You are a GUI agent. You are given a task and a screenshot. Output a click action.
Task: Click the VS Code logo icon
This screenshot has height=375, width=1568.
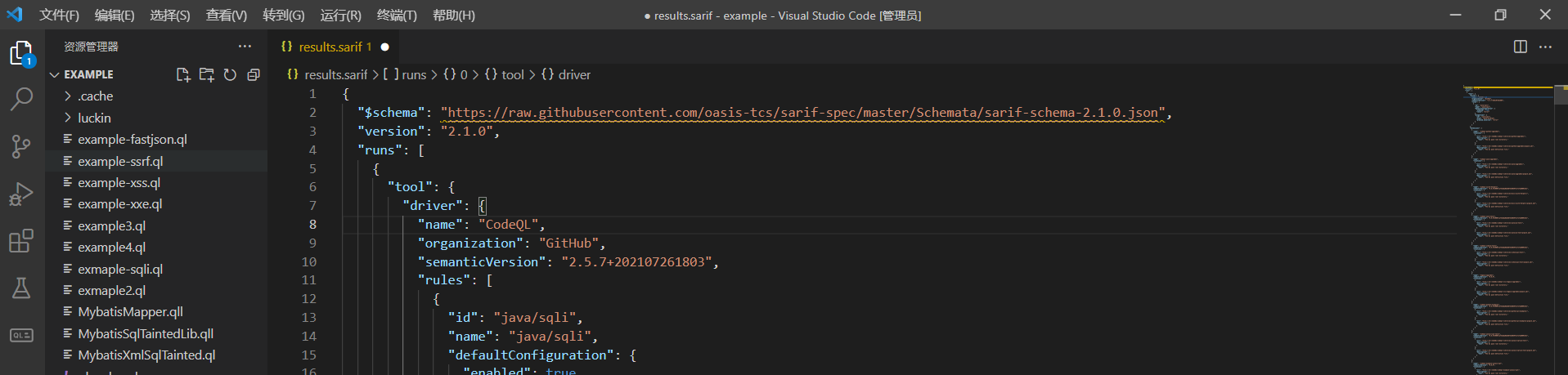click(x=15, y=15)
